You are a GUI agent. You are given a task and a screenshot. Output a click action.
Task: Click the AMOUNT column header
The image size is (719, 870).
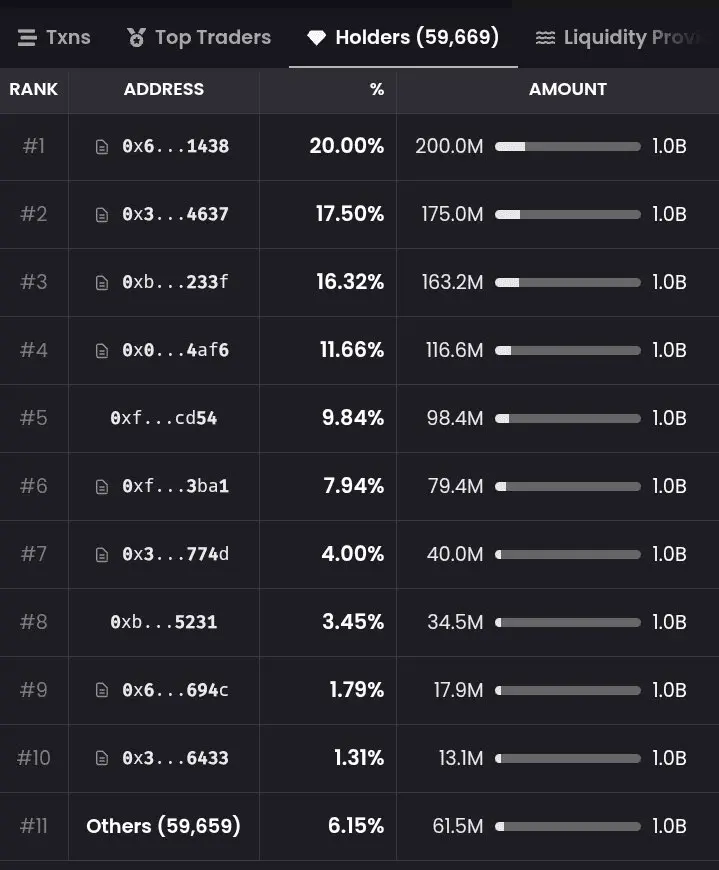[x=567, y=89]
